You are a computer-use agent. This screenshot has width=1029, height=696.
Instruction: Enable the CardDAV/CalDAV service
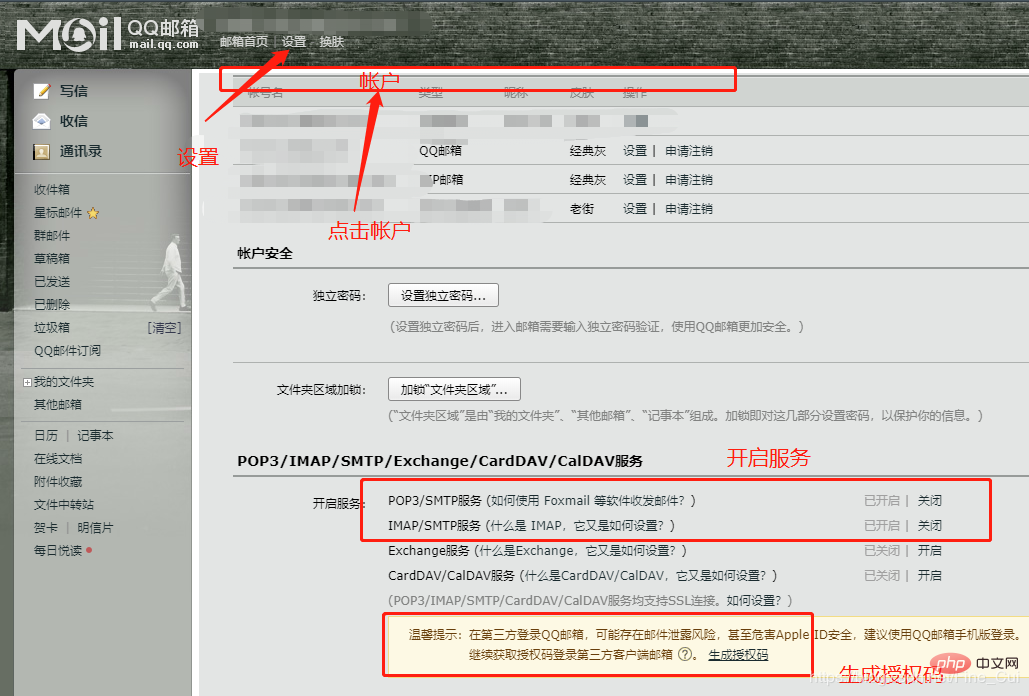coord(929,574)
